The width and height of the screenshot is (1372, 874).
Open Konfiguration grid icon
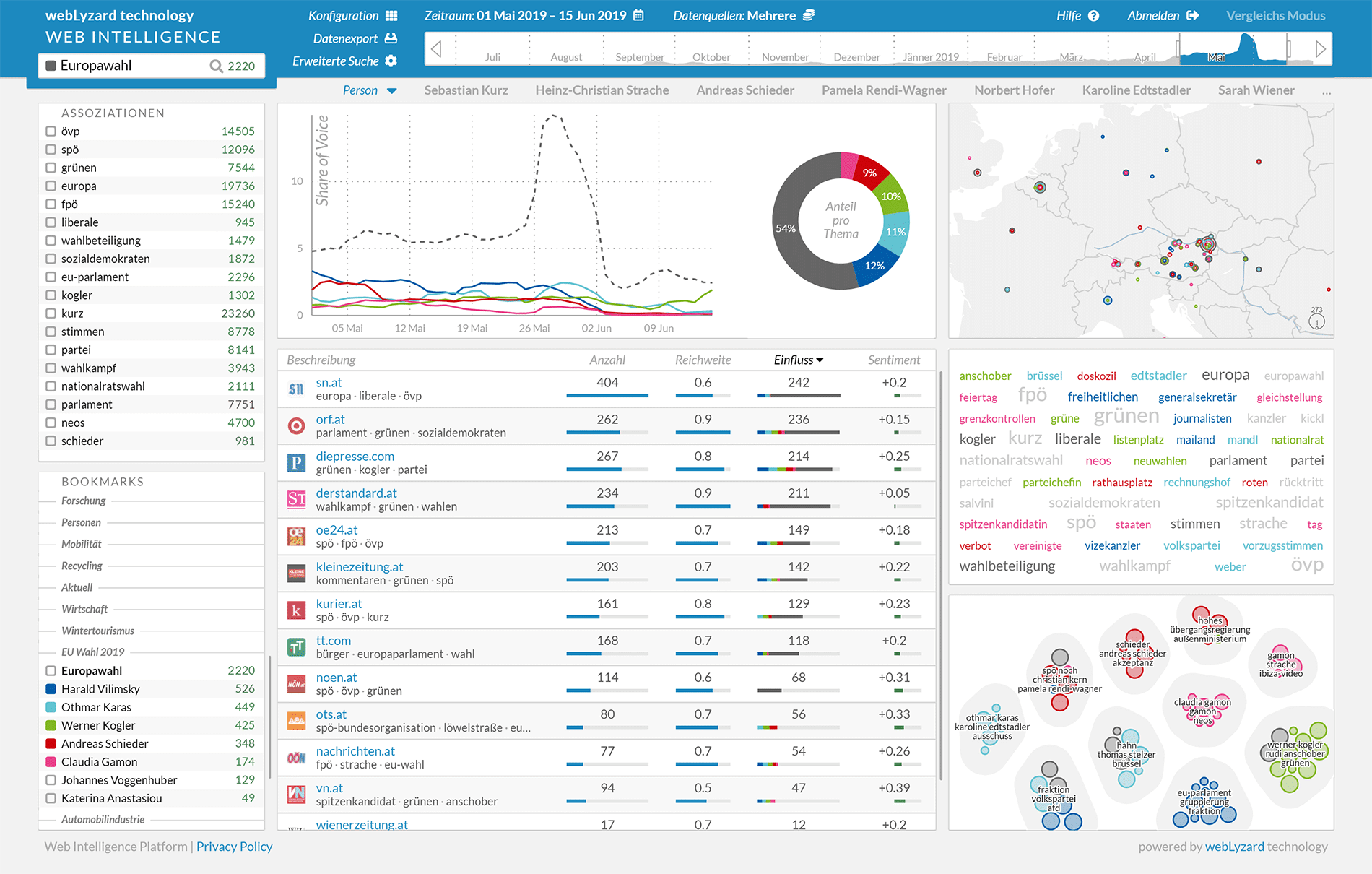(391, 15)
